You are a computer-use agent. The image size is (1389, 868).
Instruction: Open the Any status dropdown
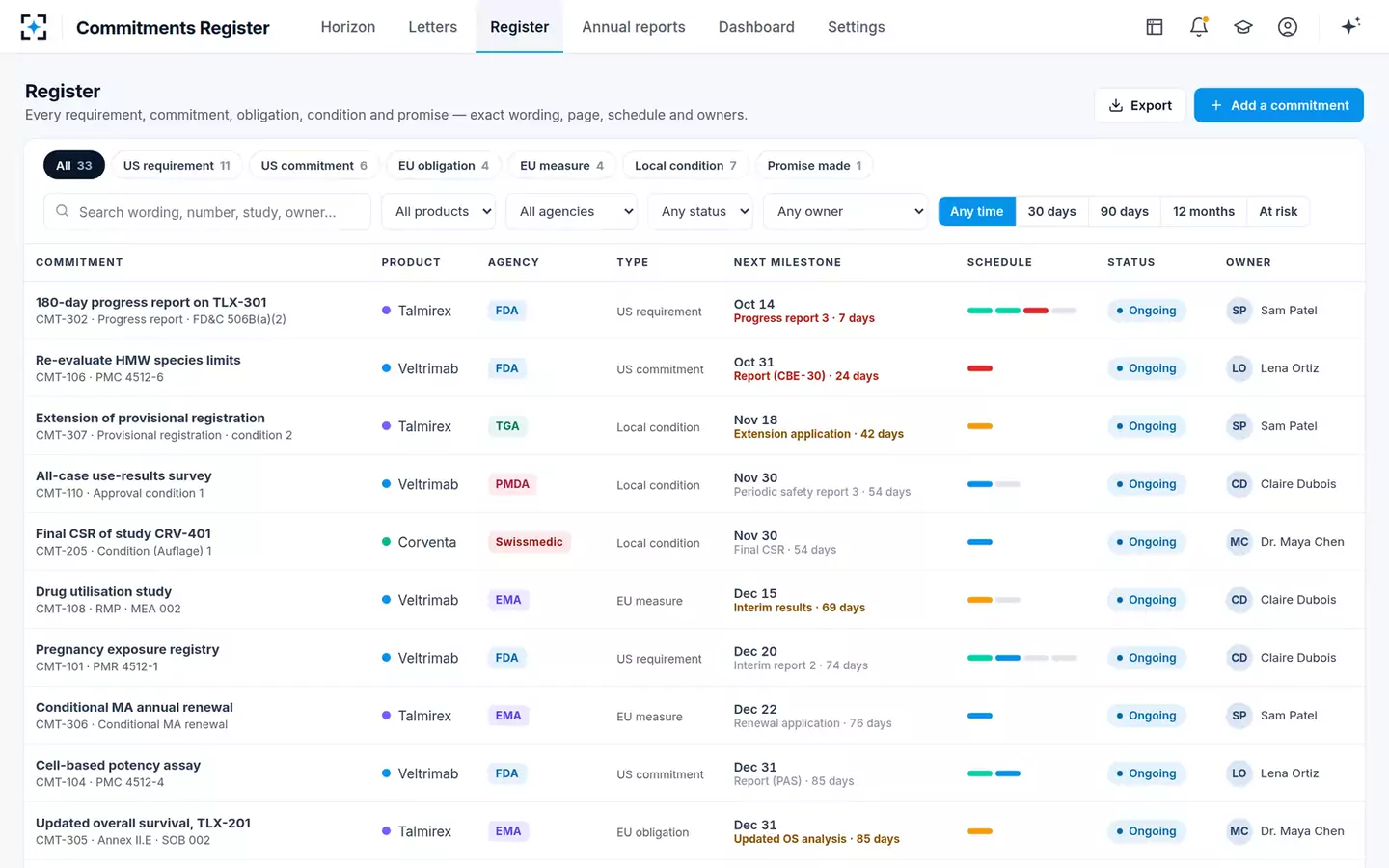700,212
